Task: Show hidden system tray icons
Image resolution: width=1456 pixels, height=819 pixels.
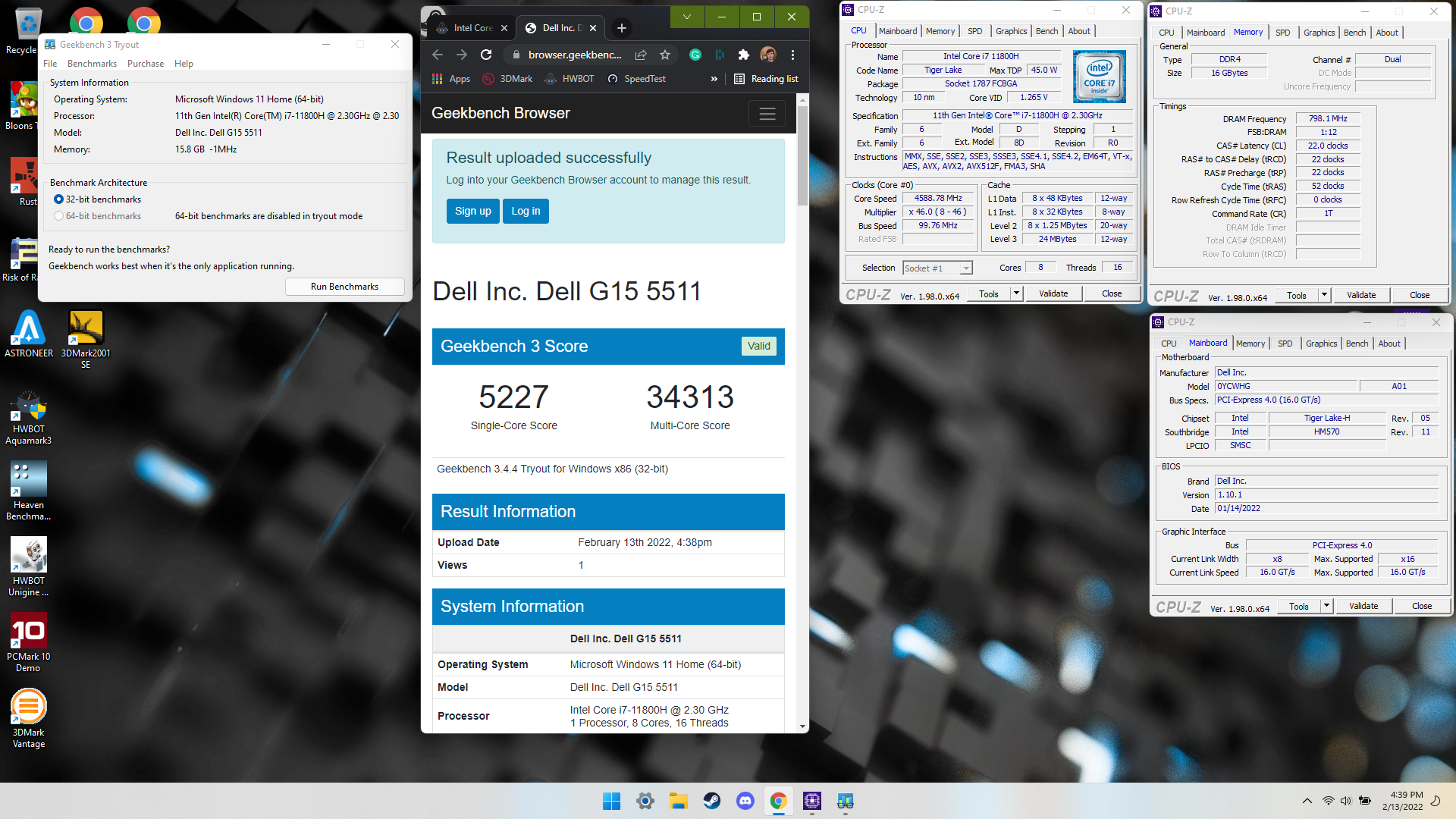Action: pos(1307,801)
